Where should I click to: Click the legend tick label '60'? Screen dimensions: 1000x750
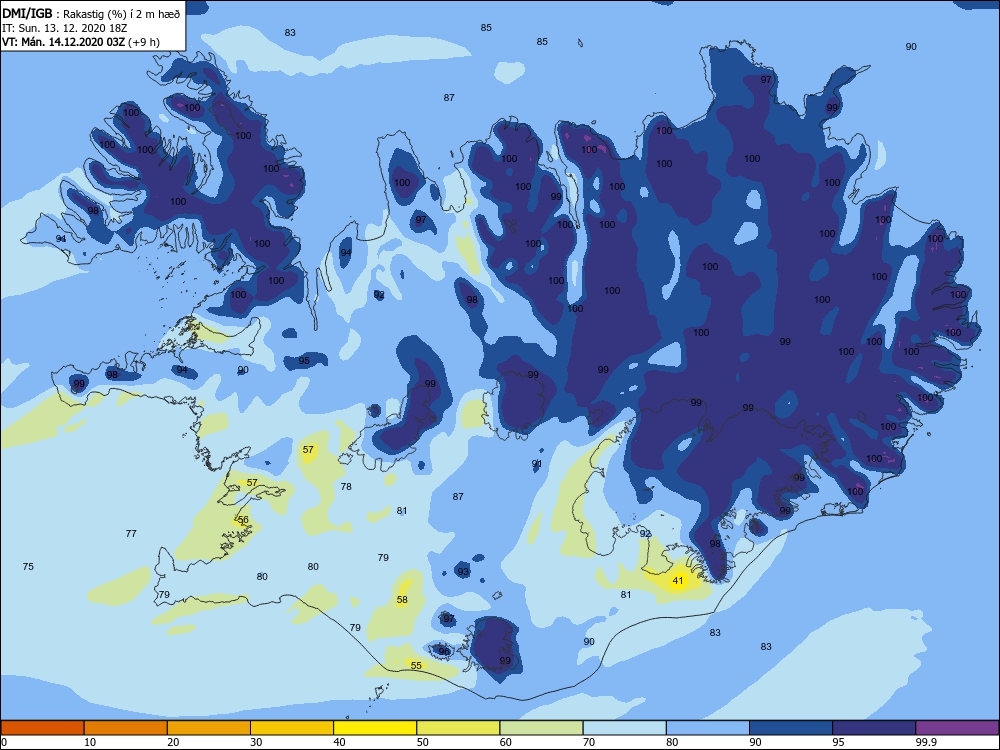[x=506, y=742]
